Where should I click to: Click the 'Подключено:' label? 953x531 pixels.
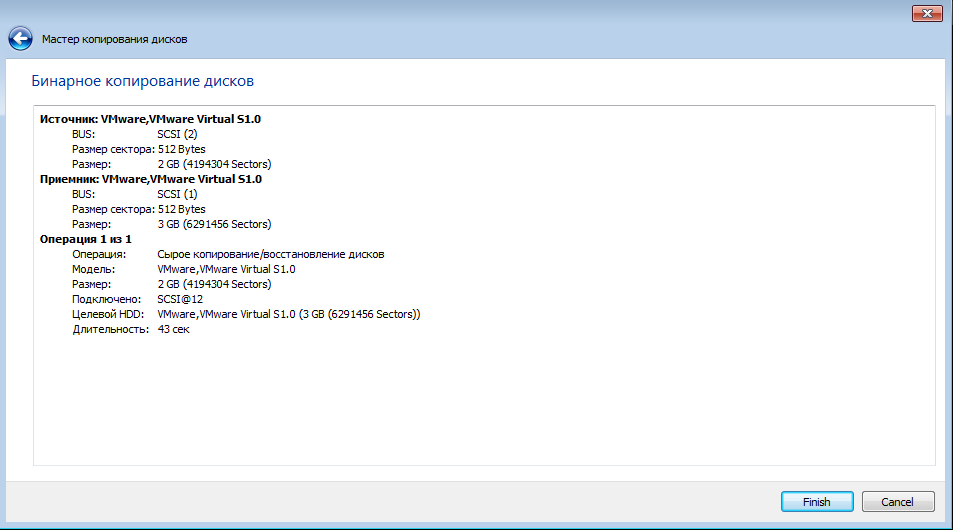click(106, 300)
